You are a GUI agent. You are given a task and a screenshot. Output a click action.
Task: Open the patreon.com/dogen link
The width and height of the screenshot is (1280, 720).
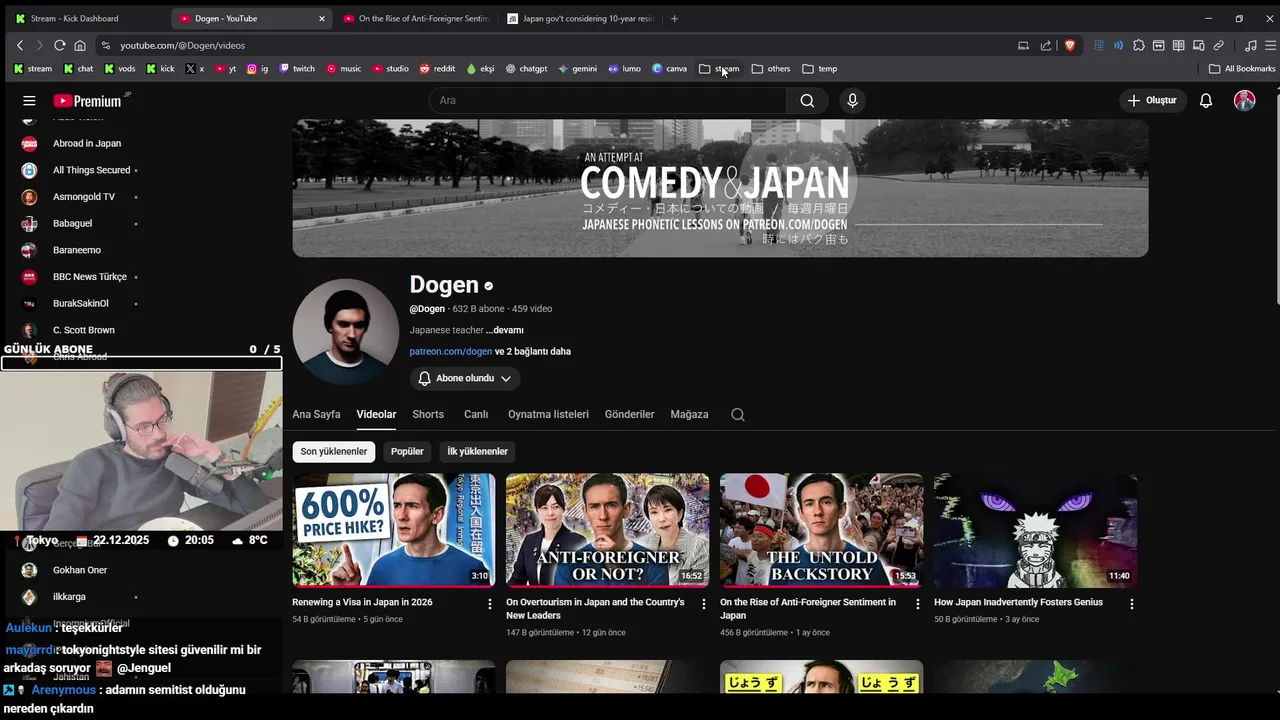pos(451,351)
